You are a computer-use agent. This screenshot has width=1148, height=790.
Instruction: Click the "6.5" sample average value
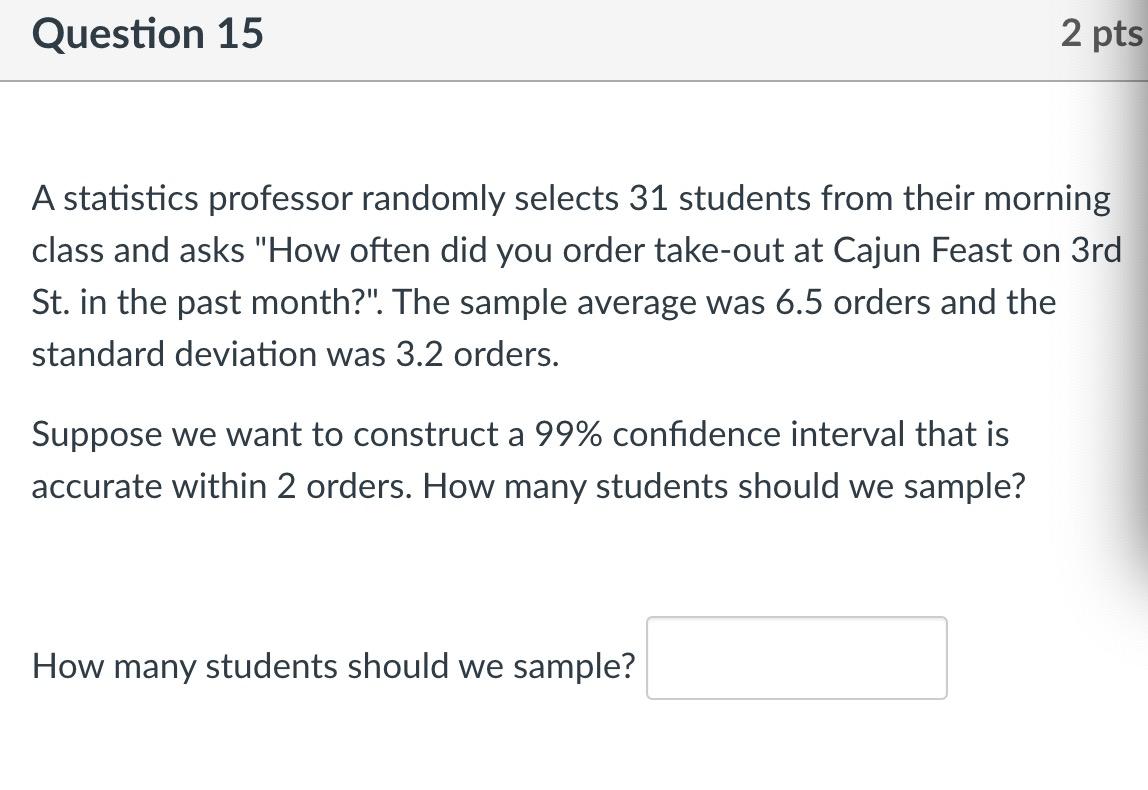pyautogui.click(x=799, y=302)
